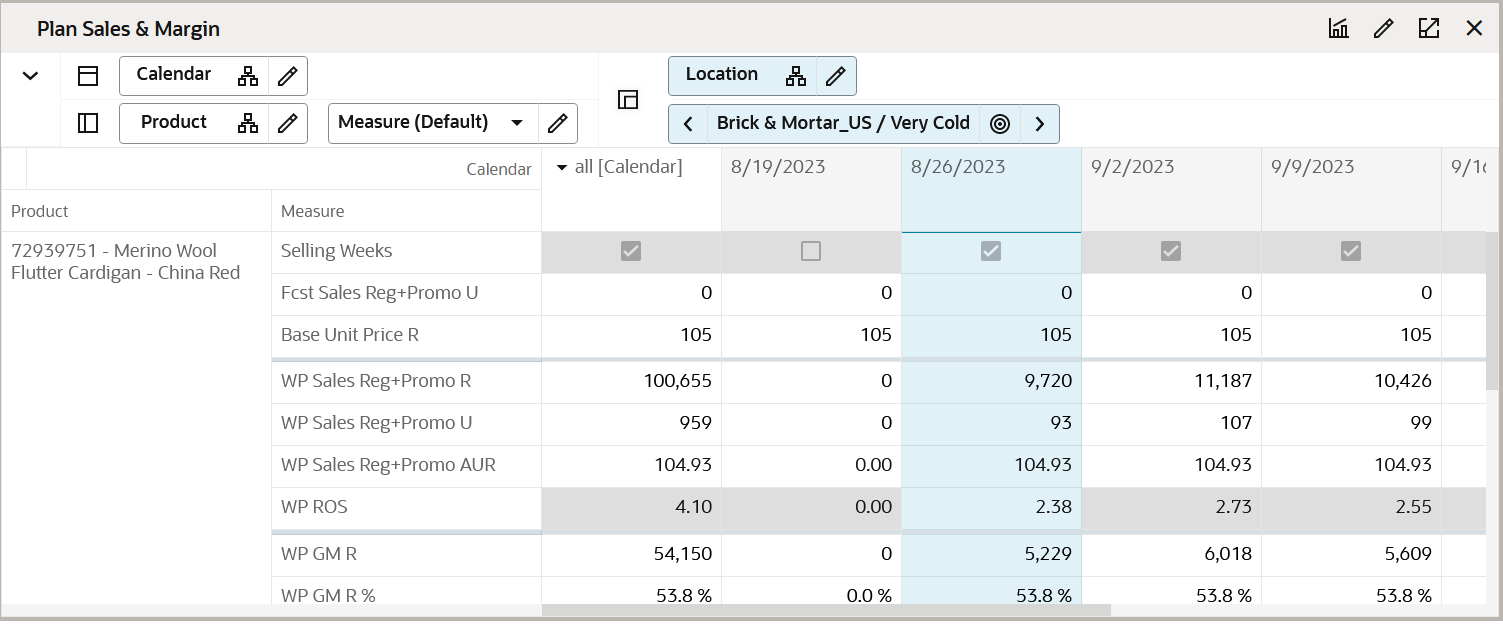Edit the Product dimension via its pencil icon
1503x624 pixels.
[x=289, y=123]
